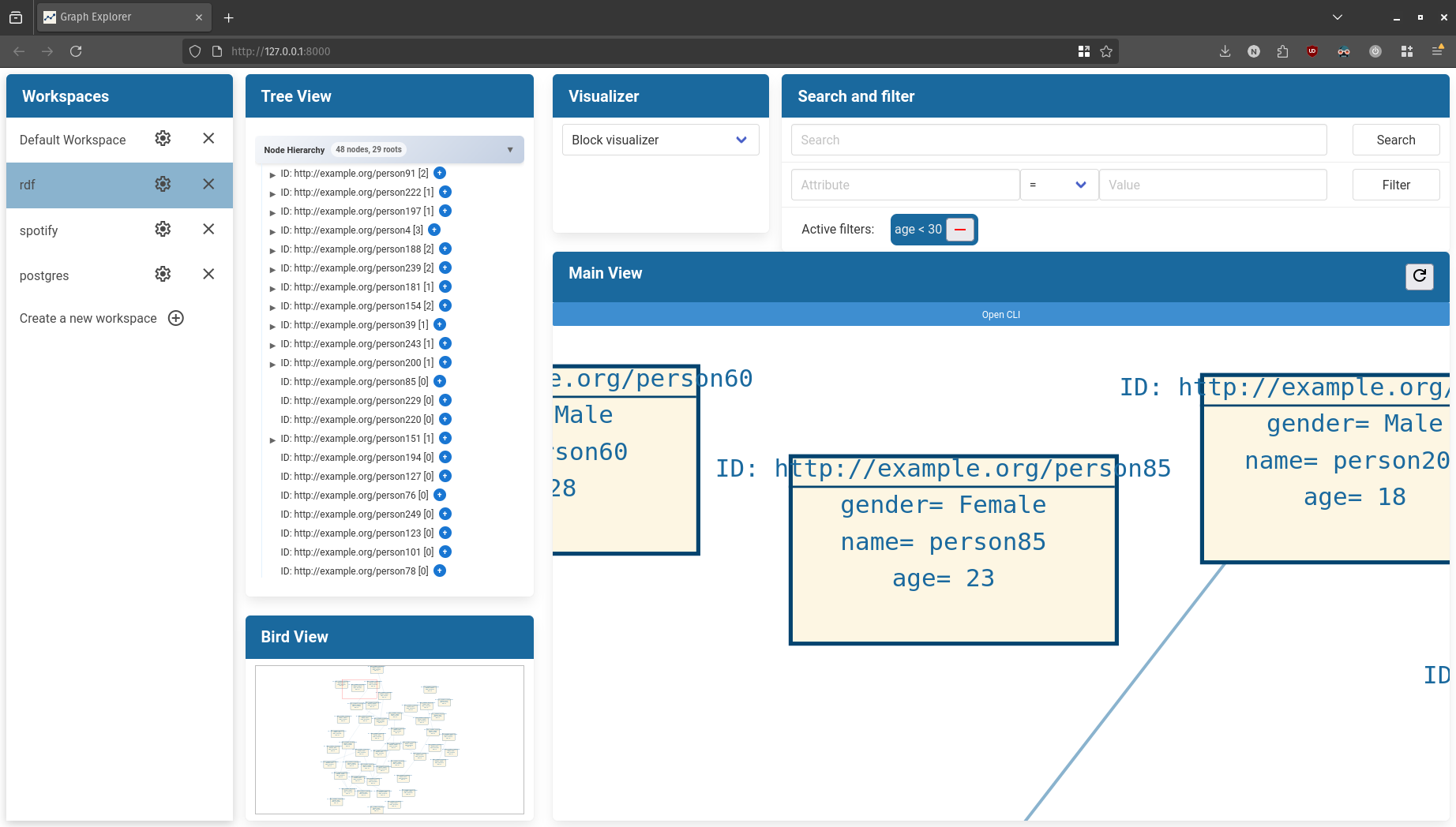The width and height of the screenshot is (1456, 827).
Task: Select person194 row in Tree View
Action: tap(357, 457)
